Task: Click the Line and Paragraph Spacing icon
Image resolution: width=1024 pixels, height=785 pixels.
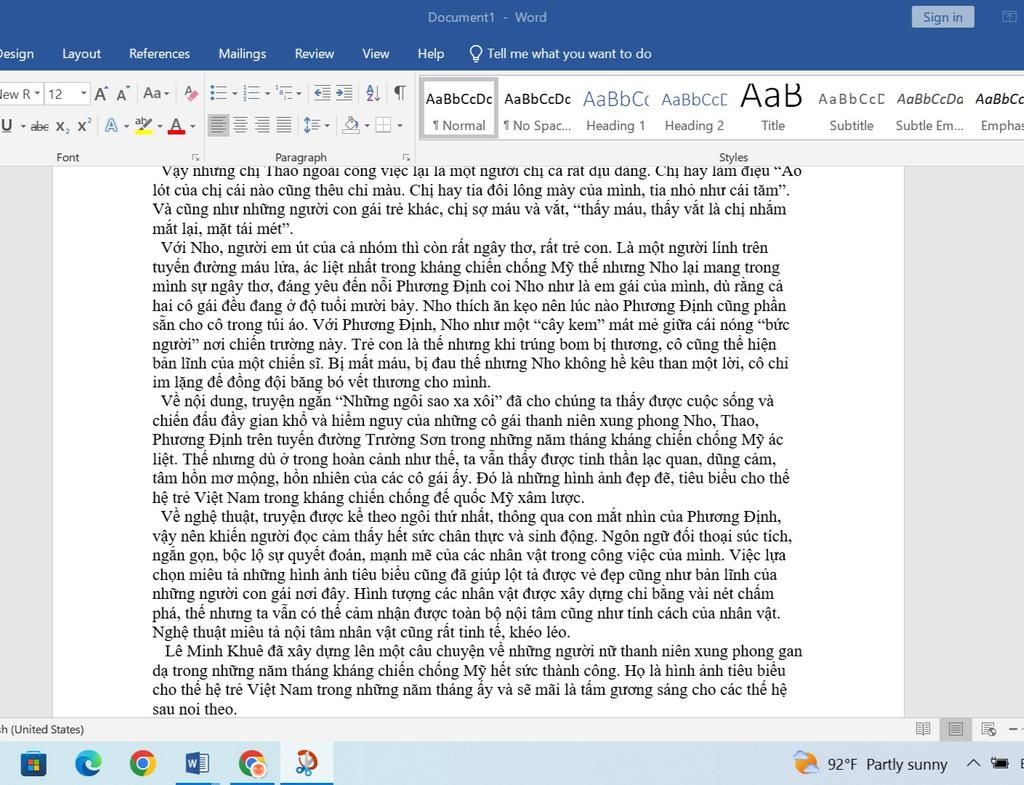Action: (312, 125)
